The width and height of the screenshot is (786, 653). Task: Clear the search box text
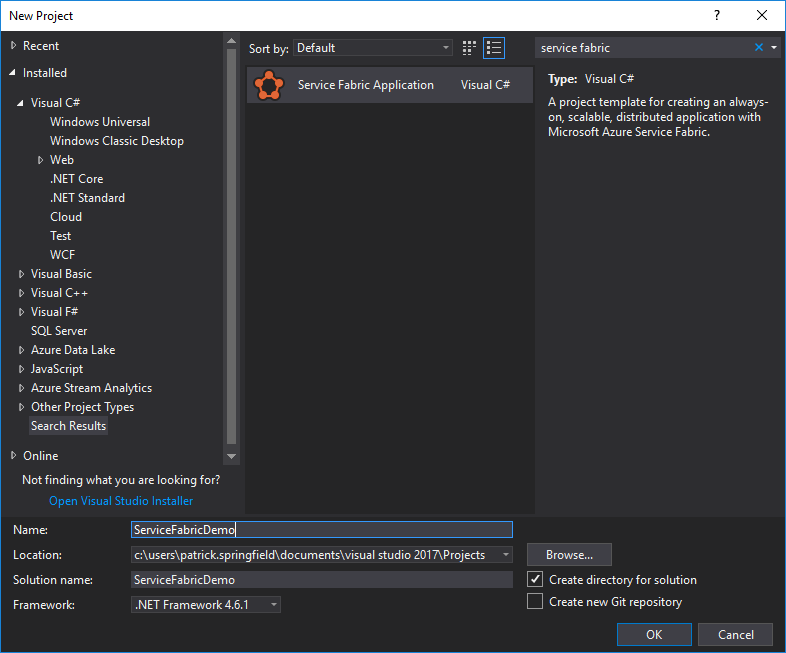(759, 48)
